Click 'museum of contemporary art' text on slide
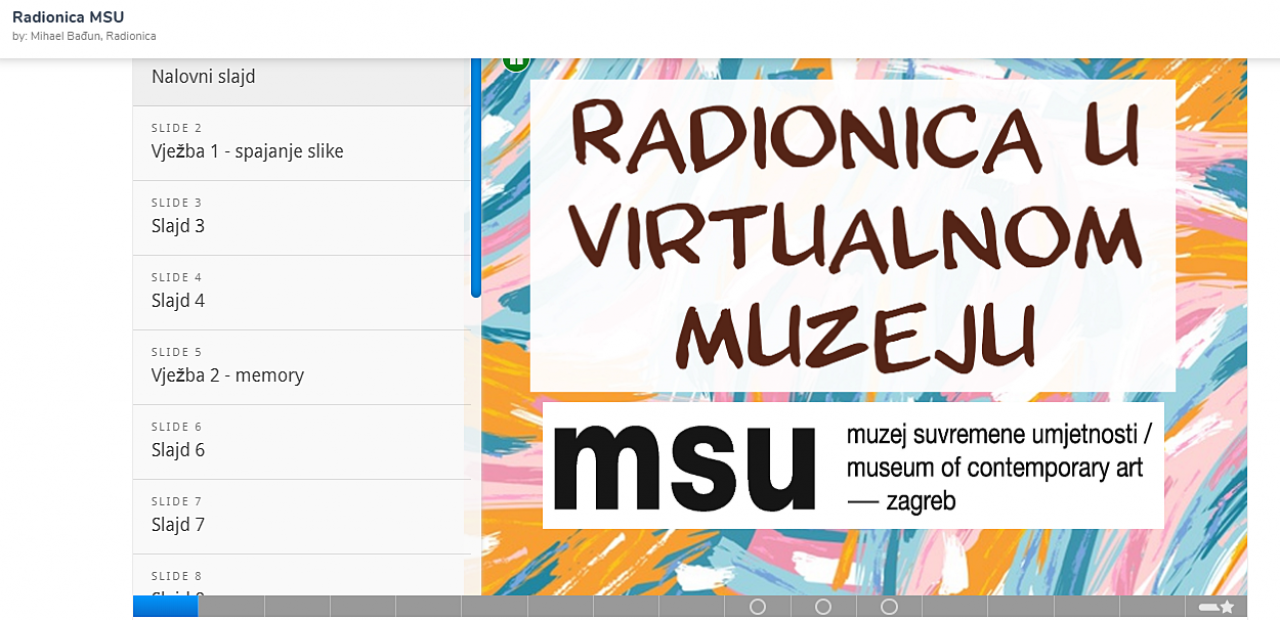1280x620 pixels. click(995, 468)
